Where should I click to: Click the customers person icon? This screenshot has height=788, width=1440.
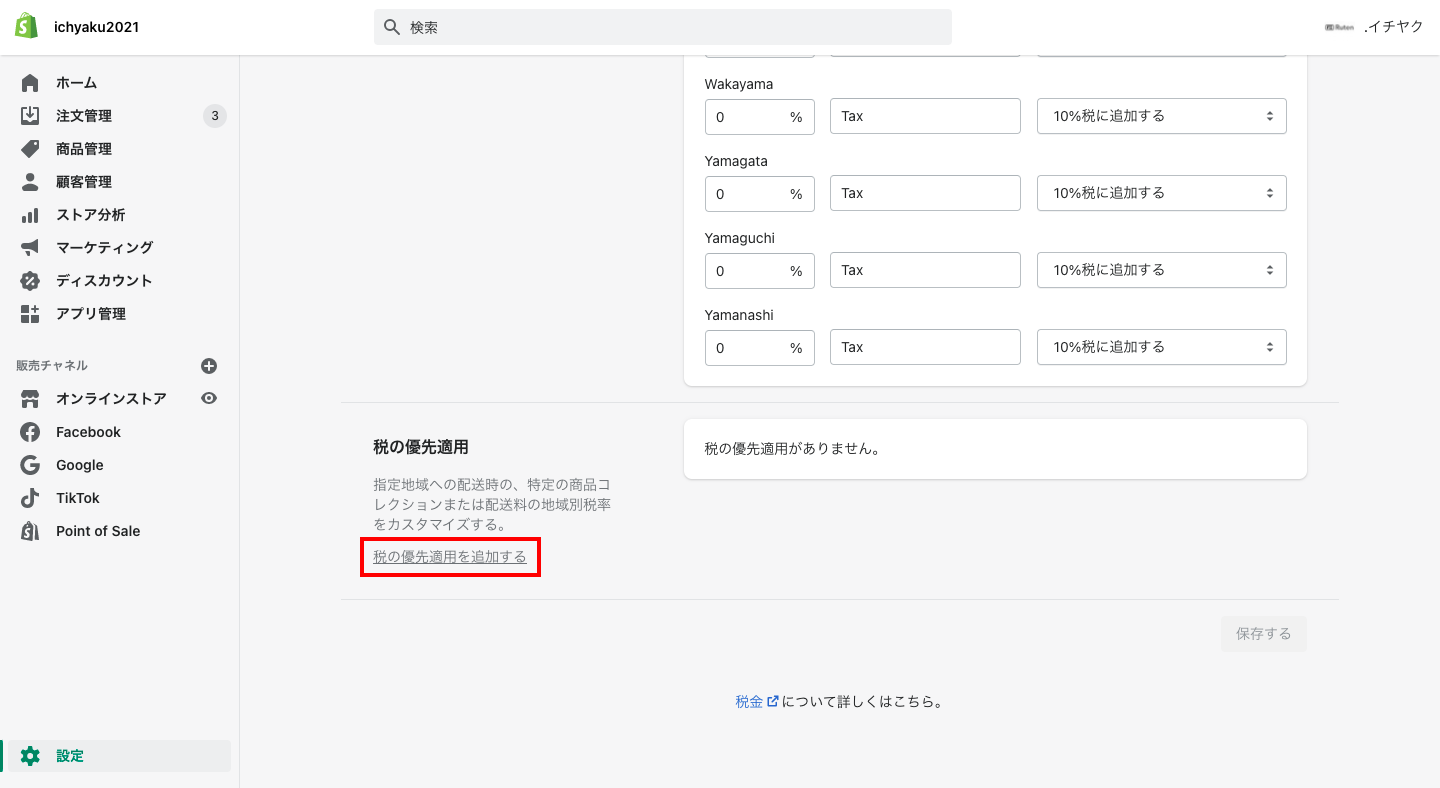click(x=30, y=182)
